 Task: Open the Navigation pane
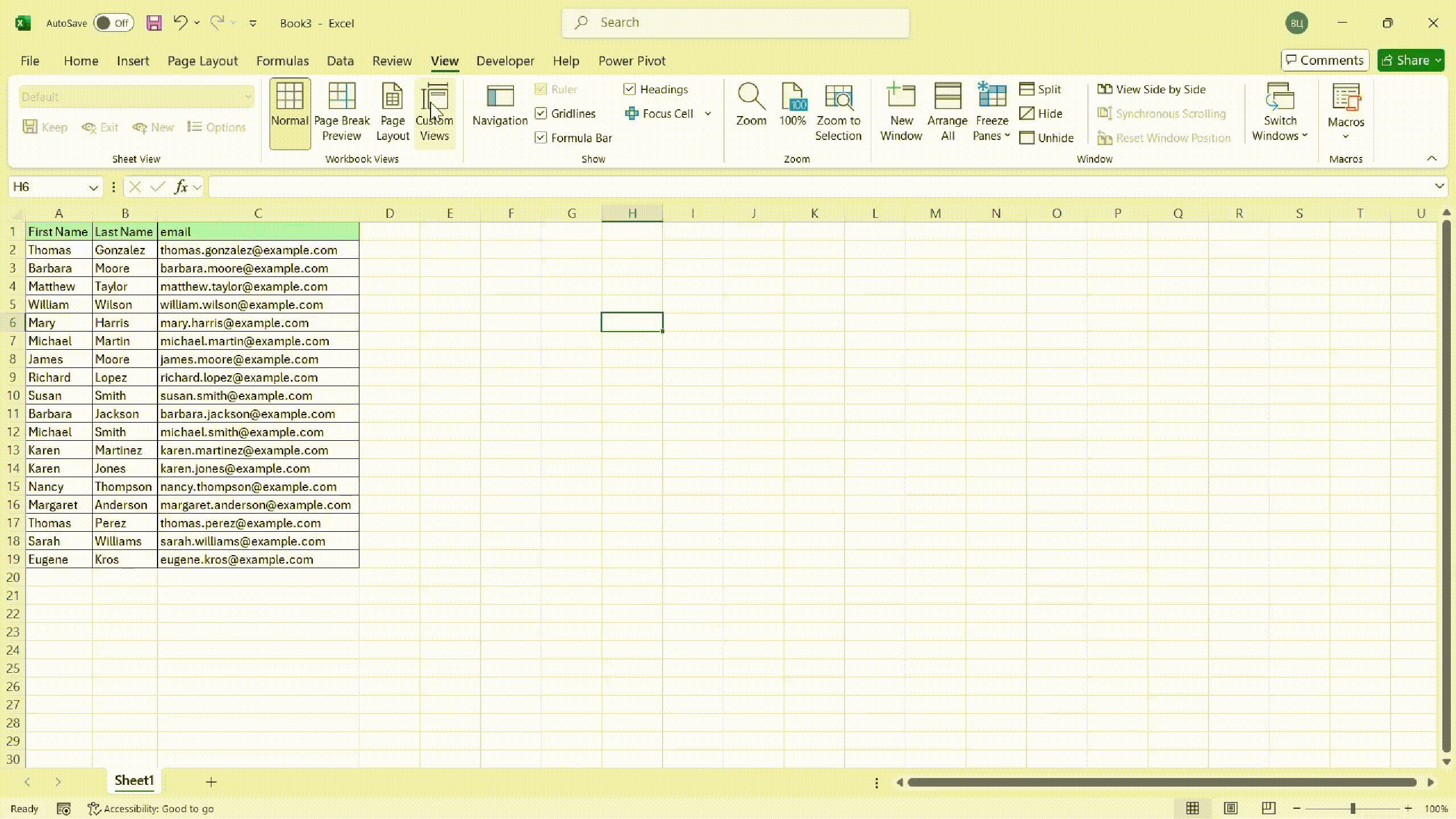[500, 106]
